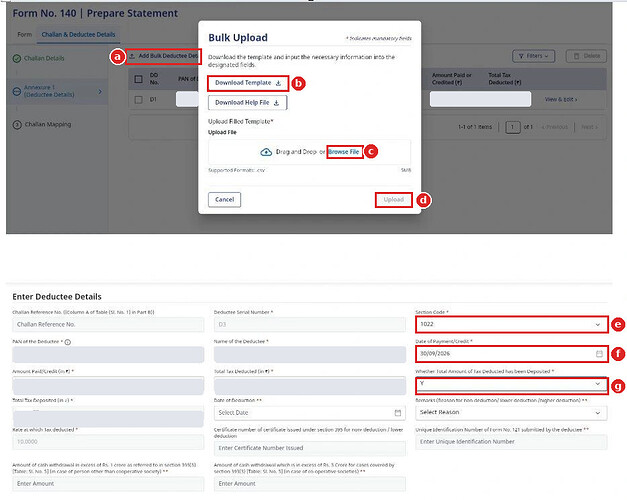
Task: Click the Total Tax Deducted field
Action: [x=310, y=385]
